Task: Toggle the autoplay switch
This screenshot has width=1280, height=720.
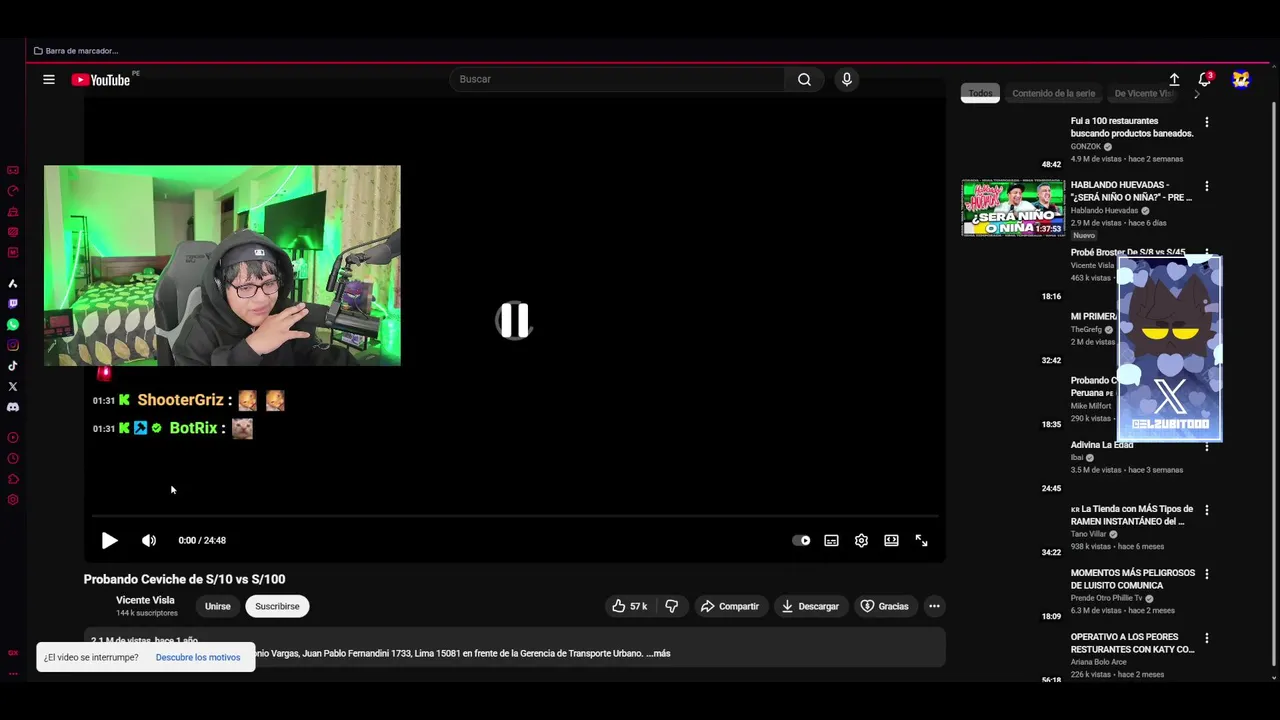Action: pos(801,540)
